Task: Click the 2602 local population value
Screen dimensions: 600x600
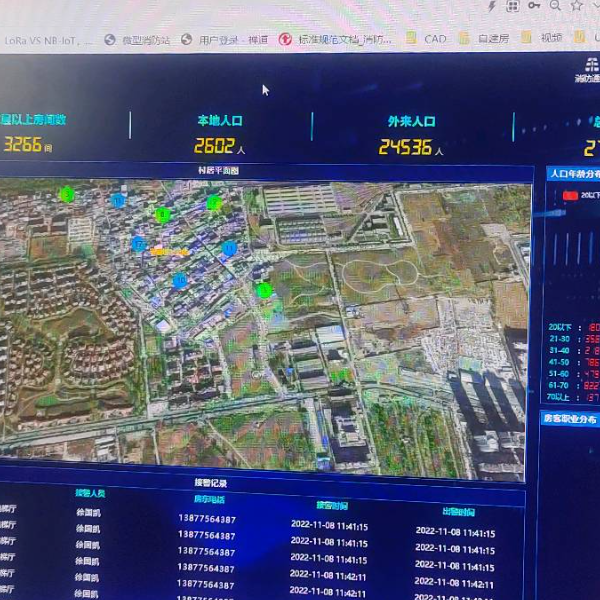Action: (x=214, y=146)
